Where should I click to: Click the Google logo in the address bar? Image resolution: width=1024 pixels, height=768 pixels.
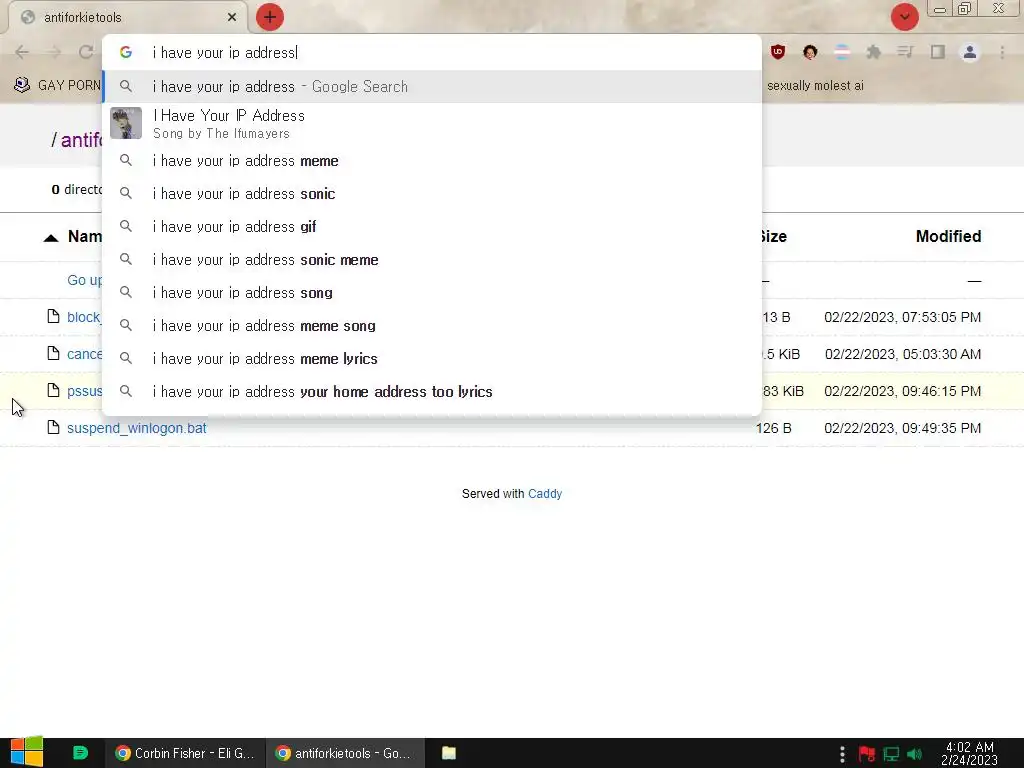point(126,52)
